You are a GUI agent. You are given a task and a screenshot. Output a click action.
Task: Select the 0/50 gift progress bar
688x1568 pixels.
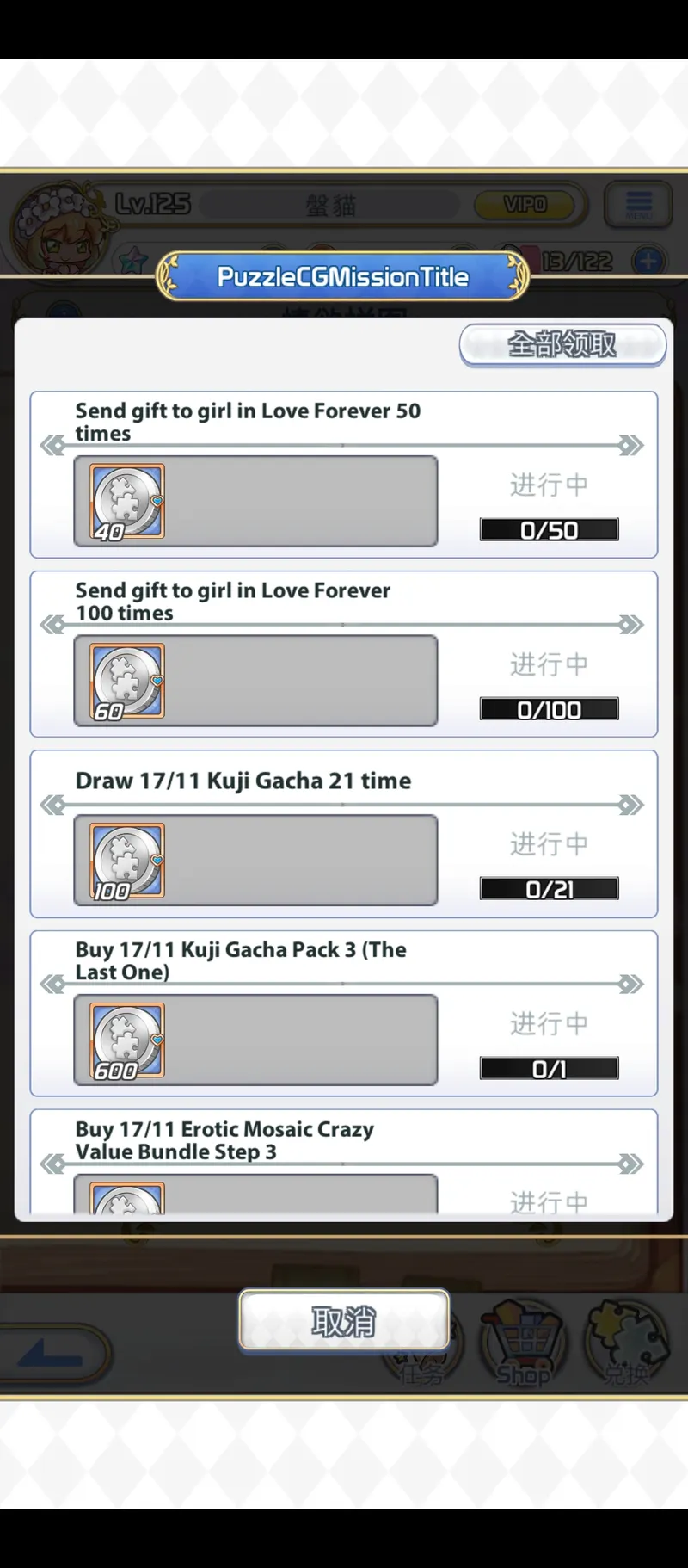[x=549, y=529]
